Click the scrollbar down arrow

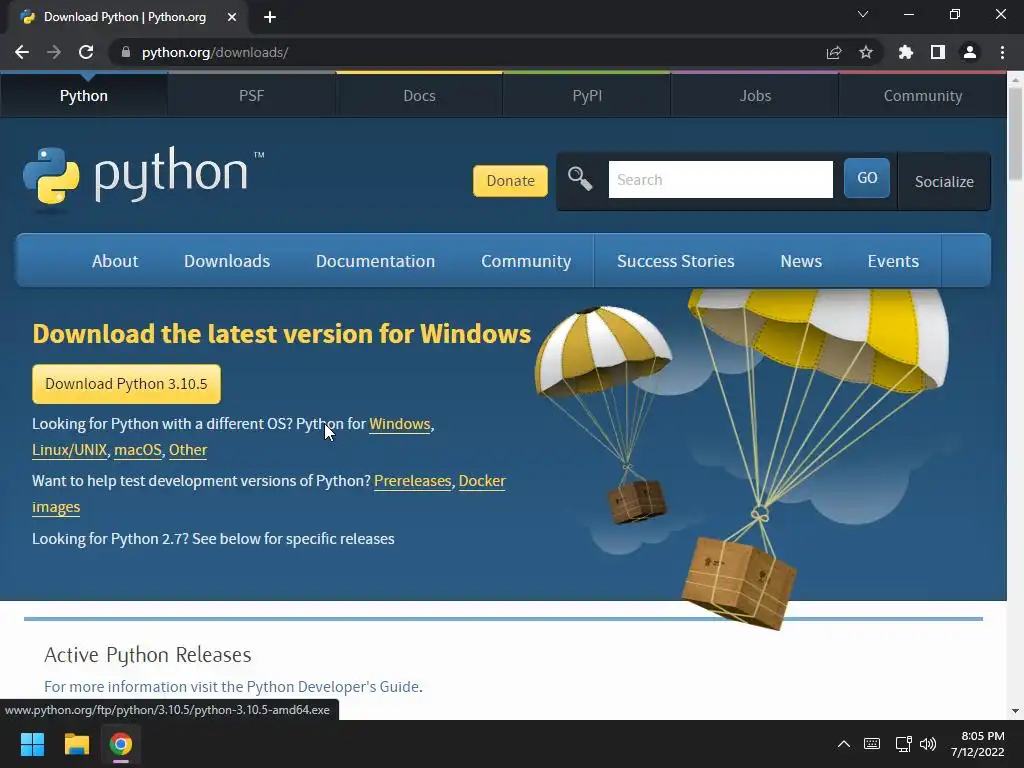[x=1015, y=711]
